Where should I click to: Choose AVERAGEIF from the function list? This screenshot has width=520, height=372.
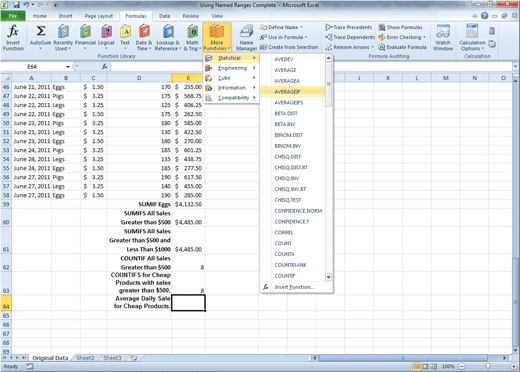292,92
